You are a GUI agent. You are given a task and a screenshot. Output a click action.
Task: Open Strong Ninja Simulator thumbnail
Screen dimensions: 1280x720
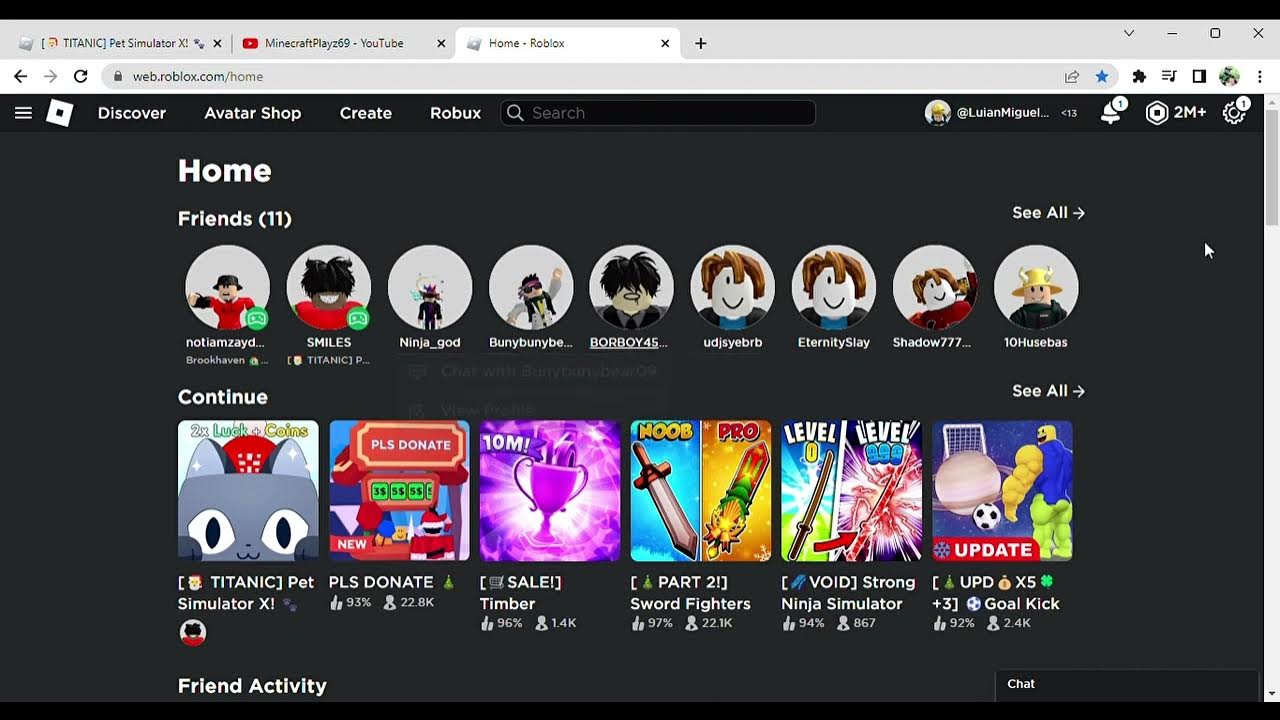pyautogui.click(x=852, y=490)
